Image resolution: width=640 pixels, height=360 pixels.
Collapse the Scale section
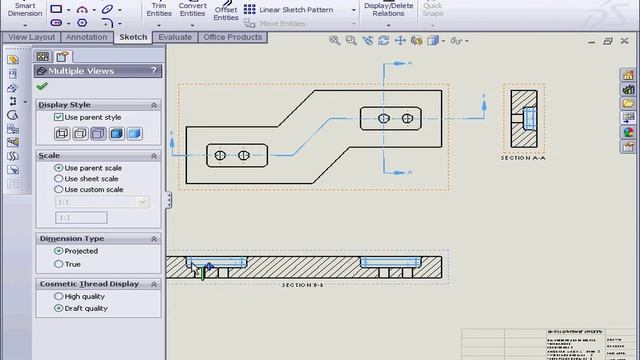(x=154, y=156)
